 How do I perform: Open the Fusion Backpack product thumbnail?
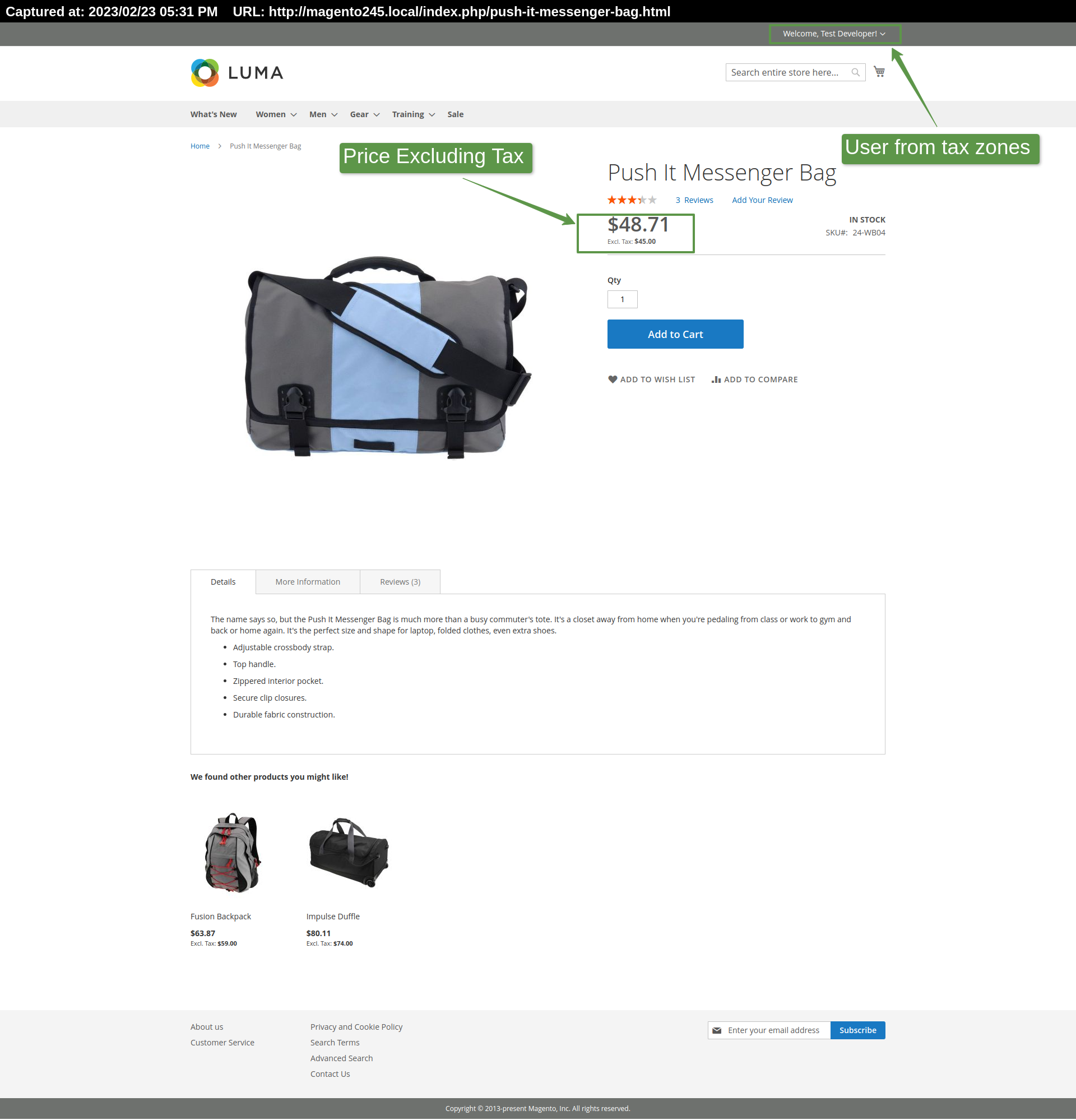232,852
